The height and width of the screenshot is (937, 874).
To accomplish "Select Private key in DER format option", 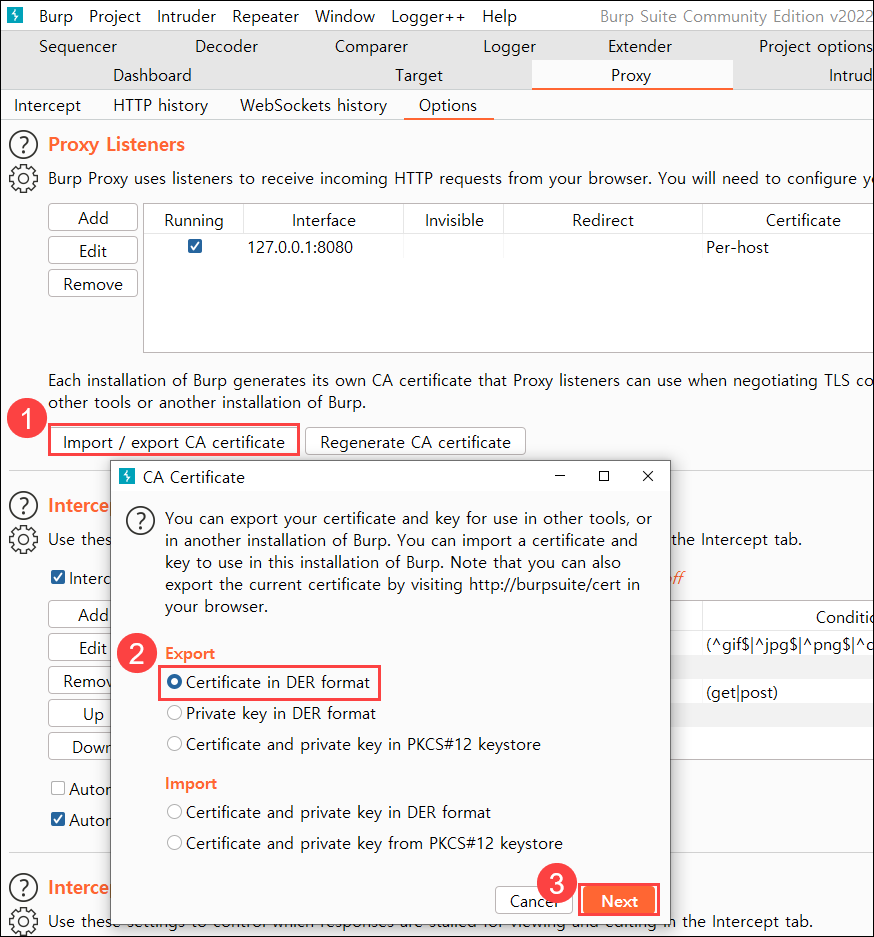I will 271,714.
